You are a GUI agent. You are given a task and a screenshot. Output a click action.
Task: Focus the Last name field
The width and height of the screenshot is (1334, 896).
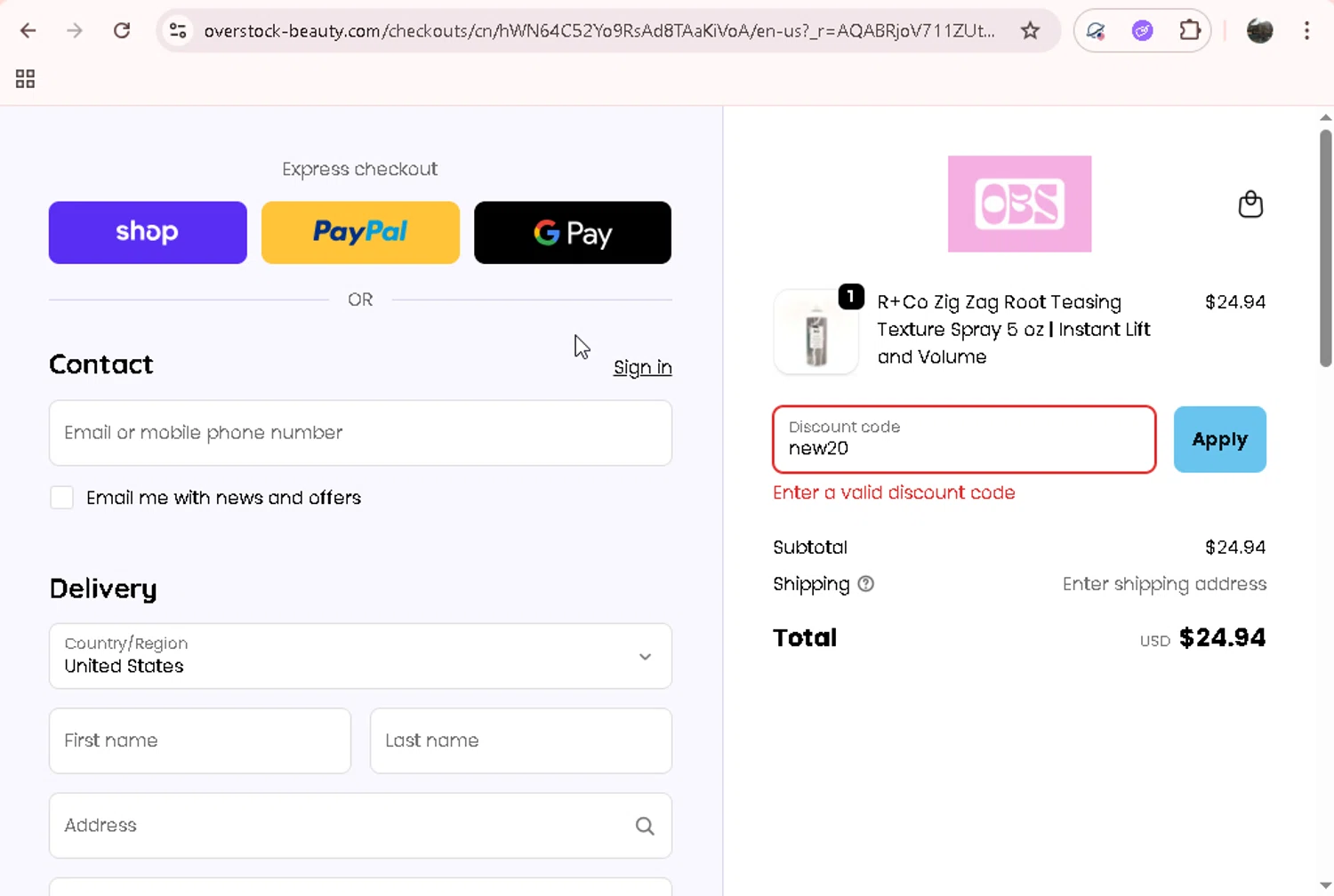click(x=521, y=740)
